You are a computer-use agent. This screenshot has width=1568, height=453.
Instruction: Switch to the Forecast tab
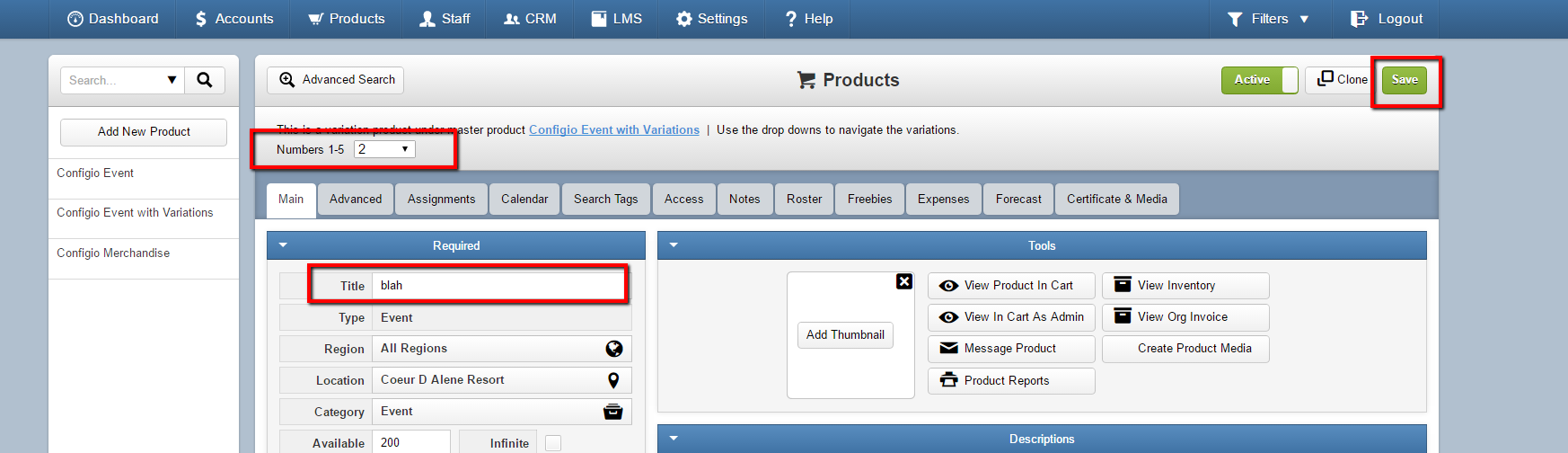point(1019,200)
